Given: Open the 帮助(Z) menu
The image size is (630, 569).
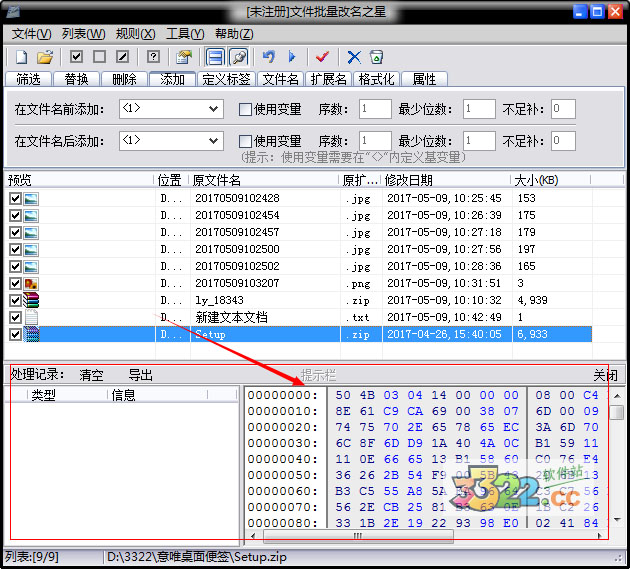Looking at the screenshot, I should coord(234,34).
